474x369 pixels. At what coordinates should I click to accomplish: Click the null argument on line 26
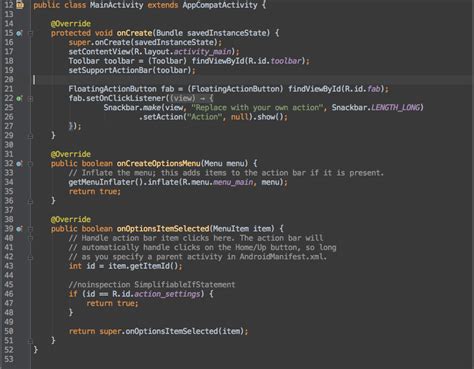pos(240,117)
